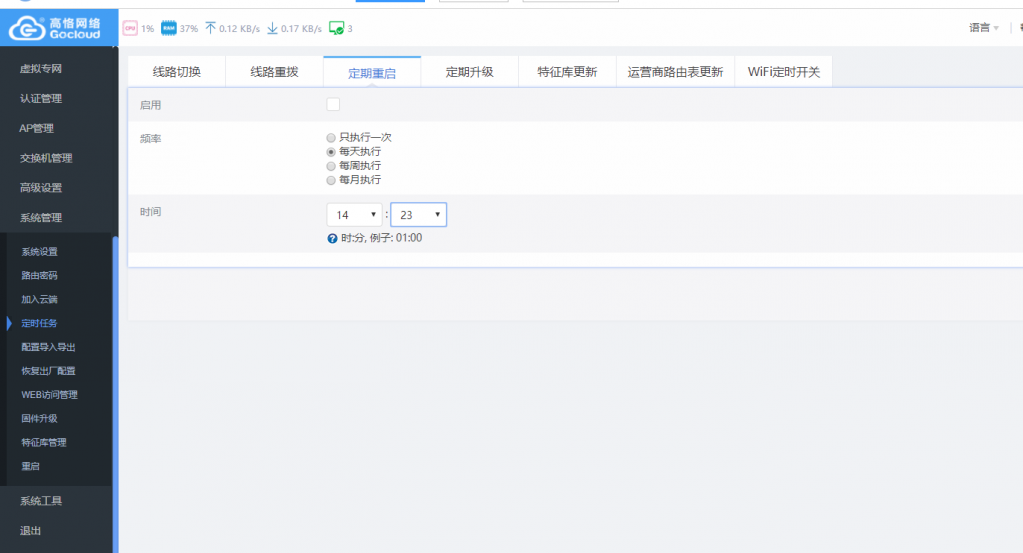Select the 每周执行 radio option

point(332,166)
